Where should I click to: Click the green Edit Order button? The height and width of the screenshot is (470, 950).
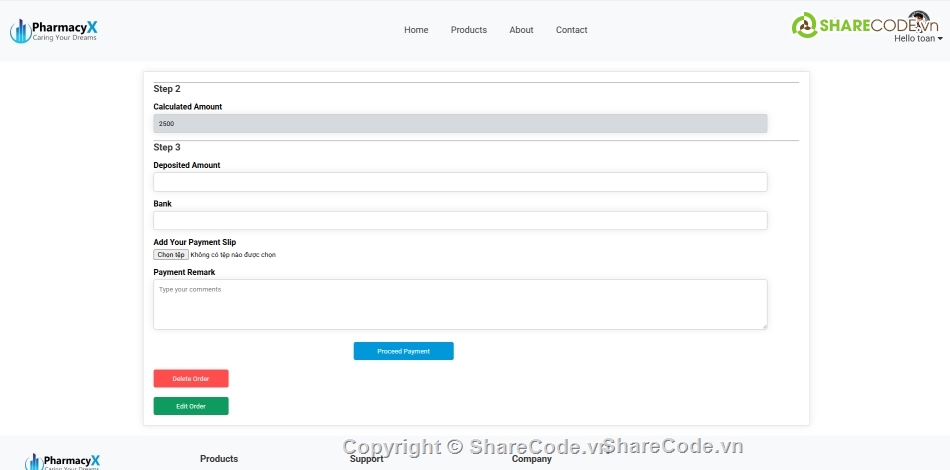pos(190,406)
